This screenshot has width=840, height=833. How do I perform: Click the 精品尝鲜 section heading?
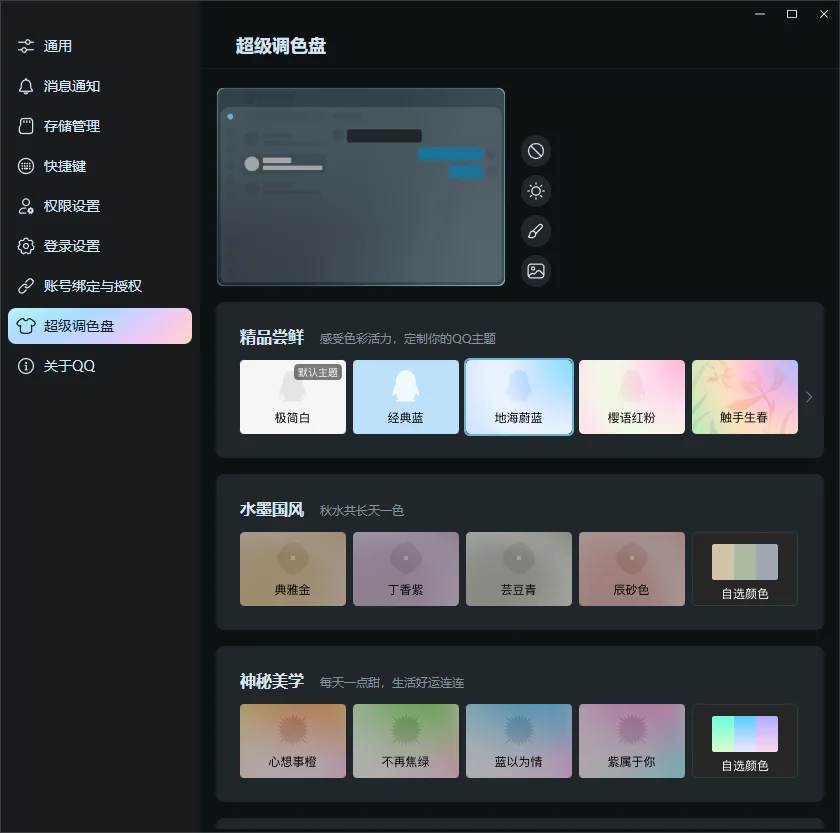[272, 337]
